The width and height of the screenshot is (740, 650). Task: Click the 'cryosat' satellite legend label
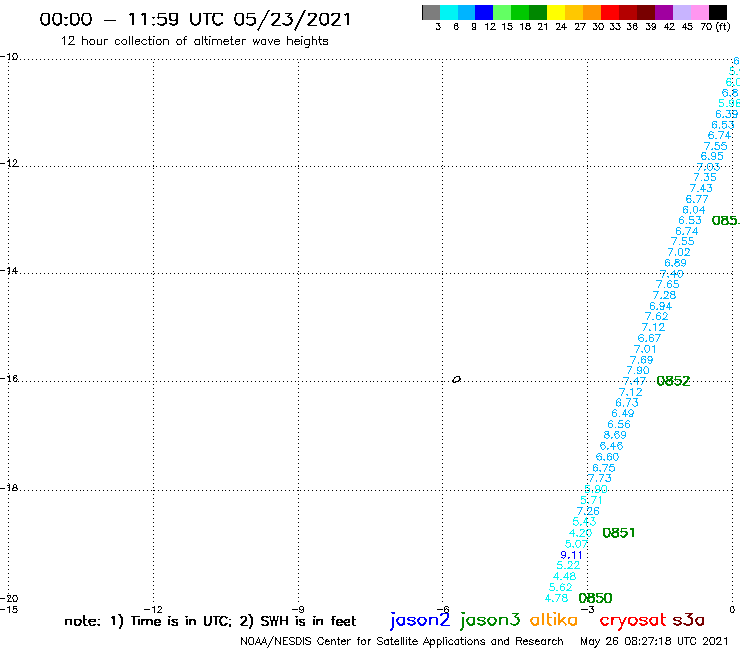pyautogui.click(x=633, y=620)
